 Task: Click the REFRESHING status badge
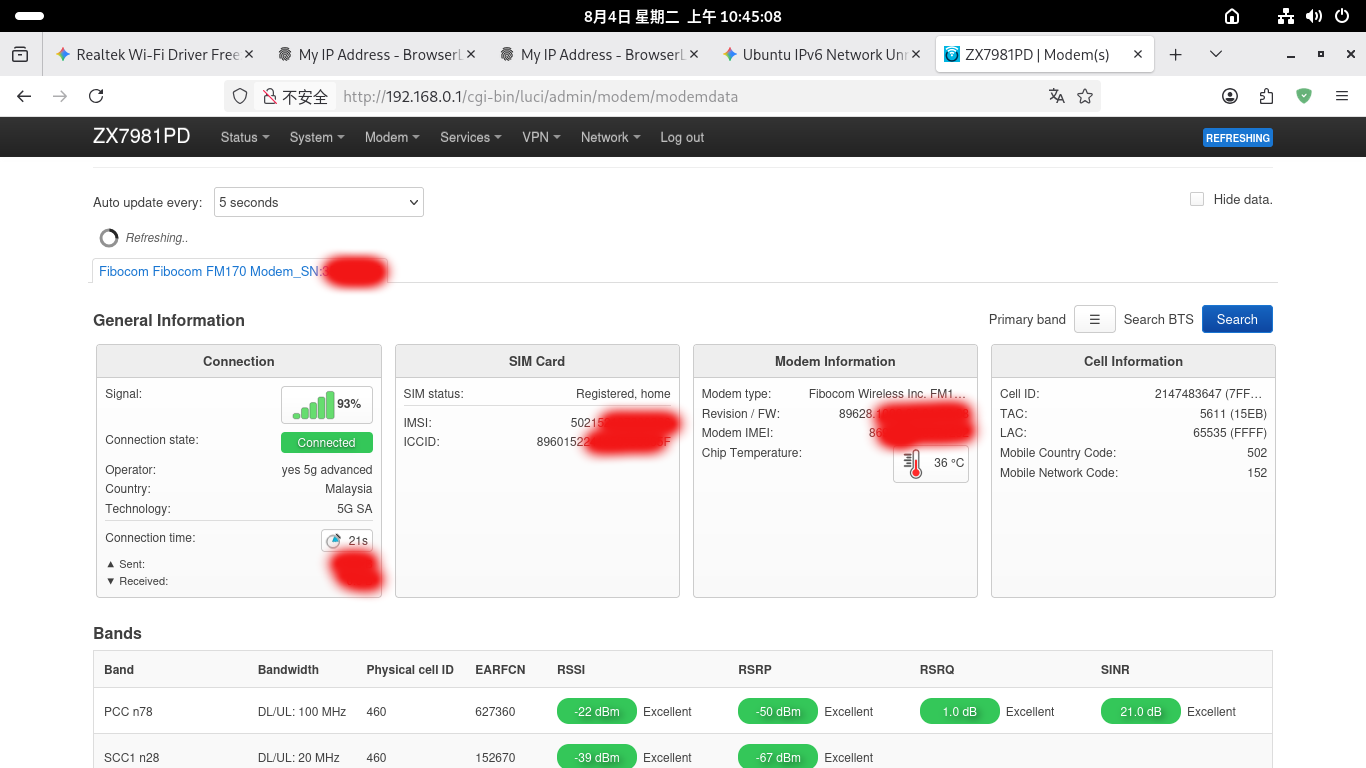pyautogui.click(x=1238, y=138)
